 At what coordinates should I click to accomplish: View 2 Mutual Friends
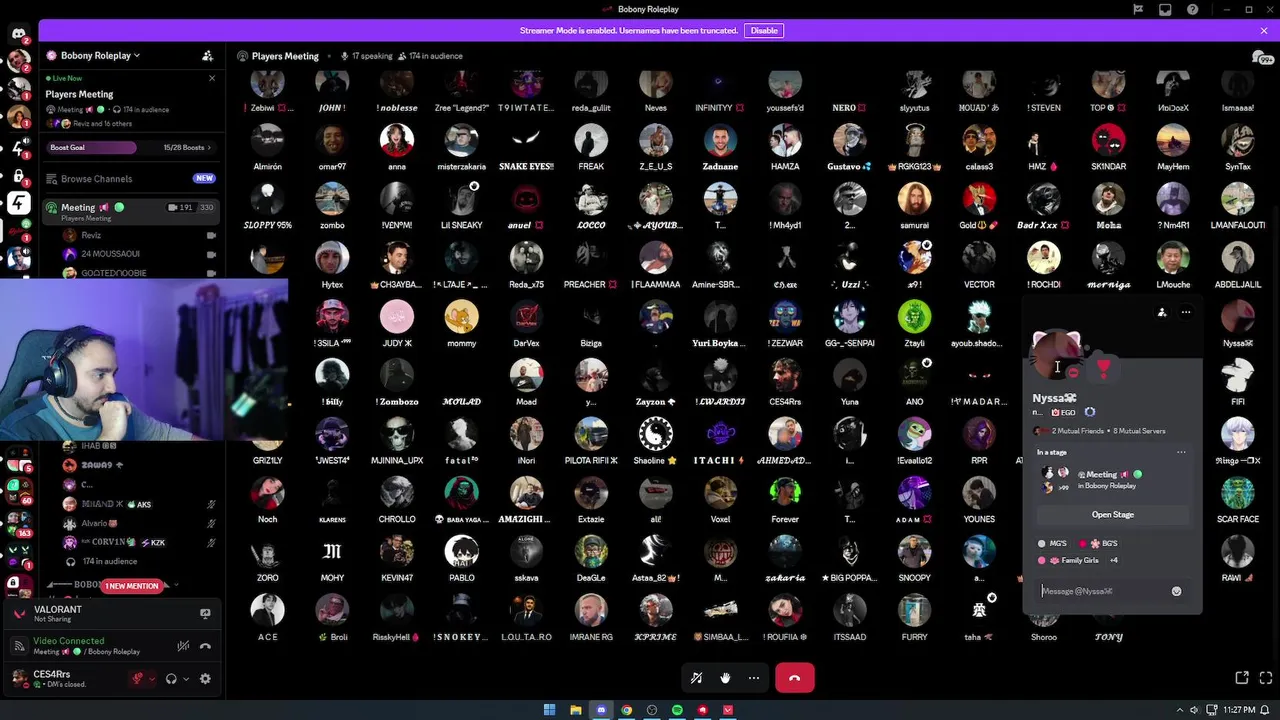point(1078,431)
